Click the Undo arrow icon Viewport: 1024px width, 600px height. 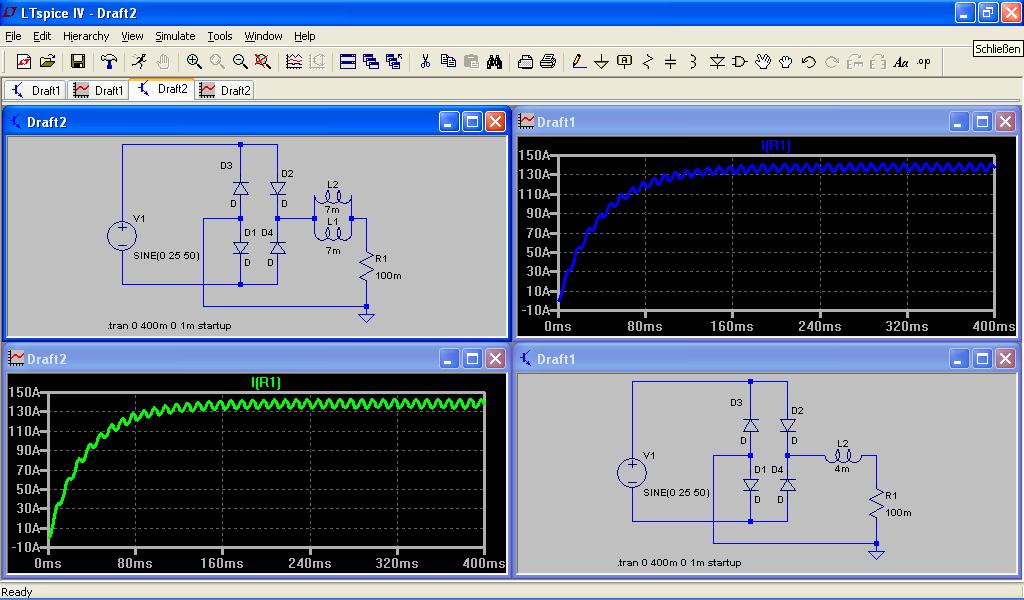pyautogui.click(x=809, y=62)
